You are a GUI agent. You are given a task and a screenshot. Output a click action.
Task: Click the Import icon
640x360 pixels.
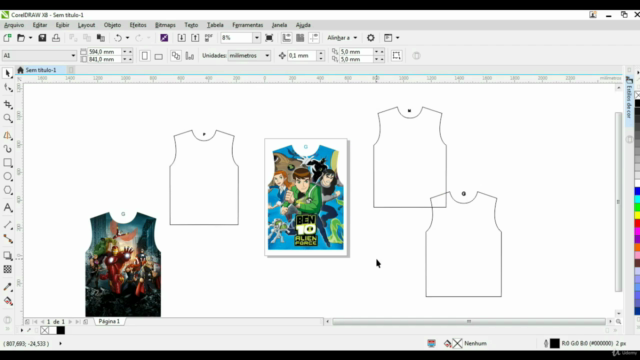(182, 38)
